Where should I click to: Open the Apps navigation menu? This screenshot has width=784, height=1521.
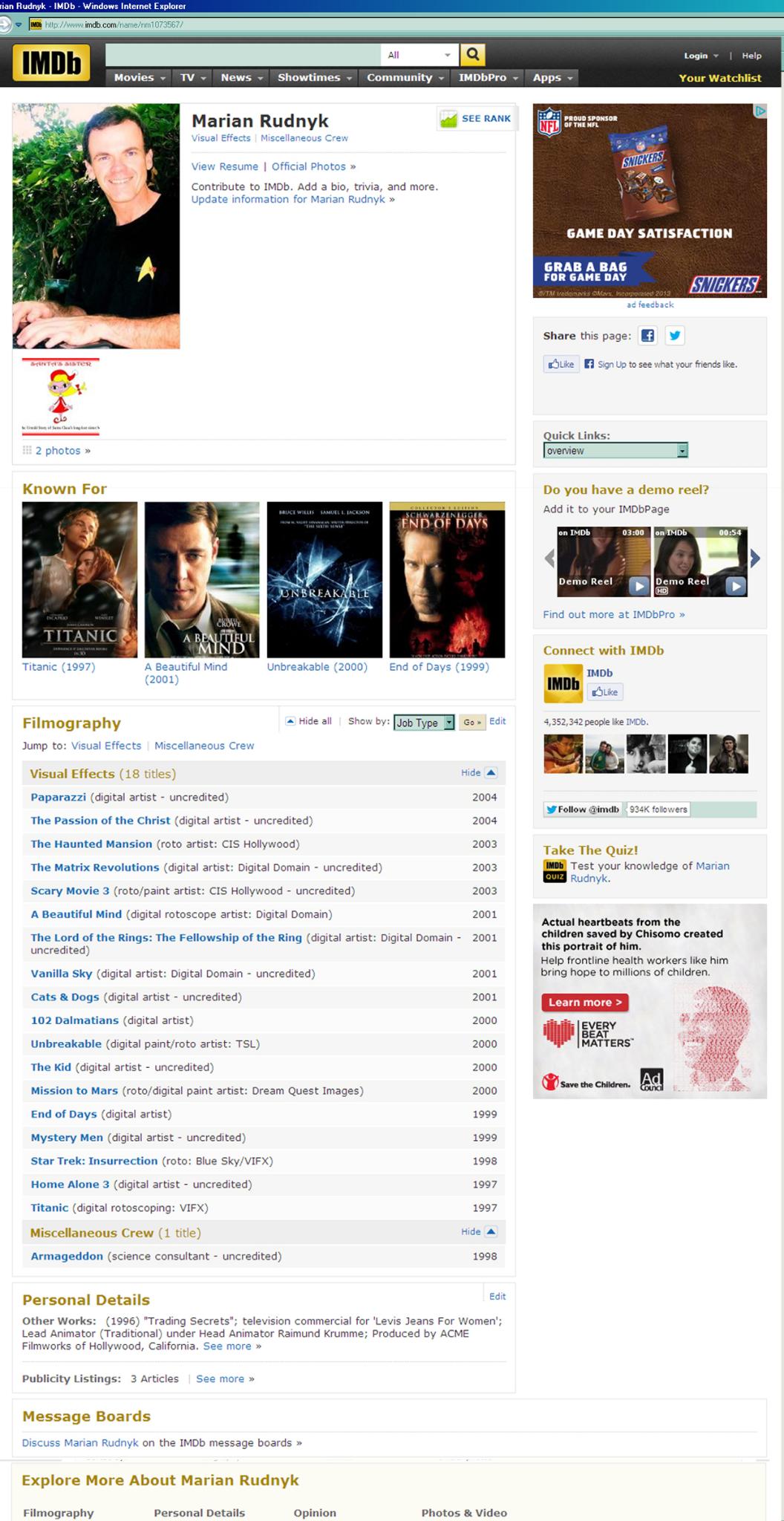tap(552, 77)
